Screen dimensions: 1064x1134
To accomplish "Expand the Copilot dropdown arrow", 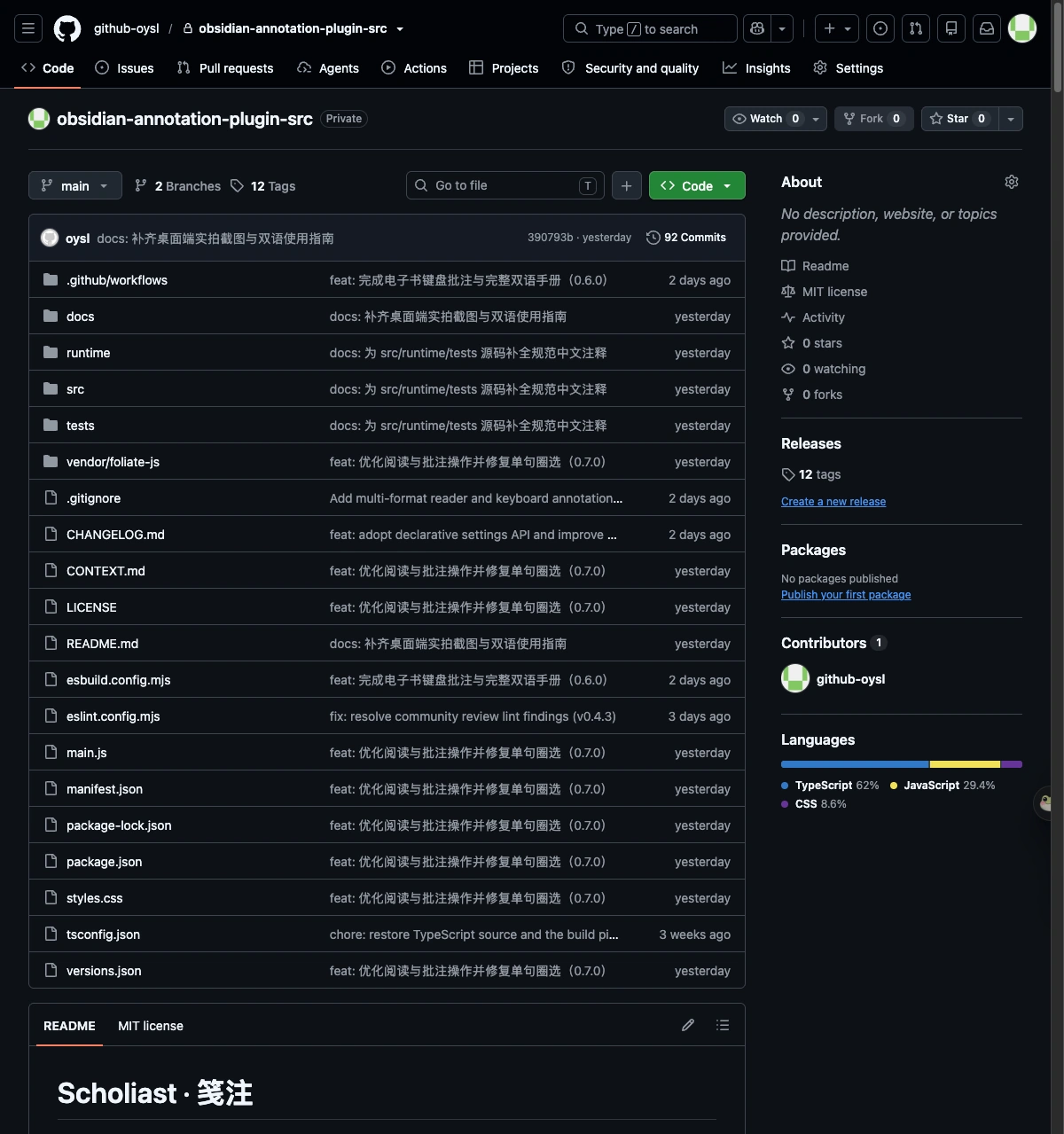I will point(782,28).
